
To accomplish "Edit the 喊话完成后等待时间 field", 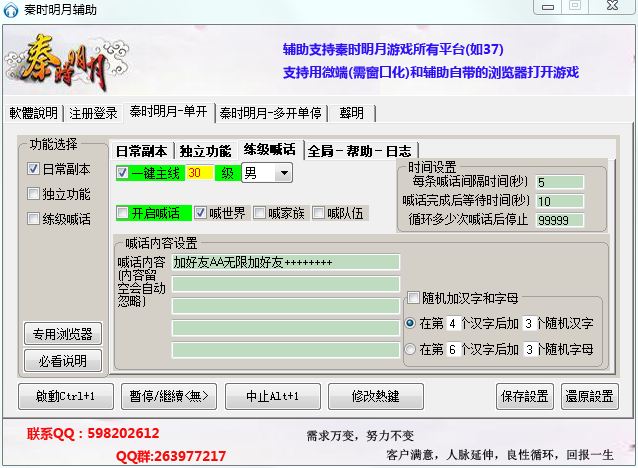I will (559, 201).
